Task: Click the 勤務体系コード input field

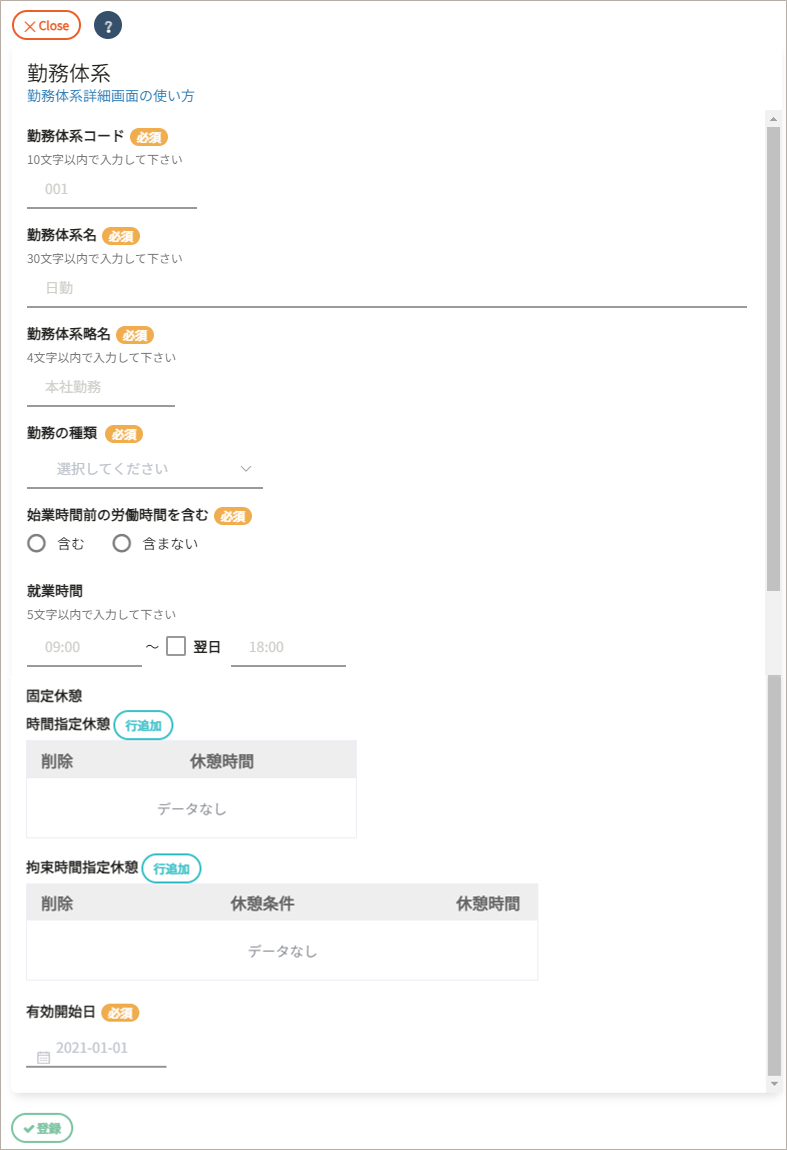Action: click(112, 189)
